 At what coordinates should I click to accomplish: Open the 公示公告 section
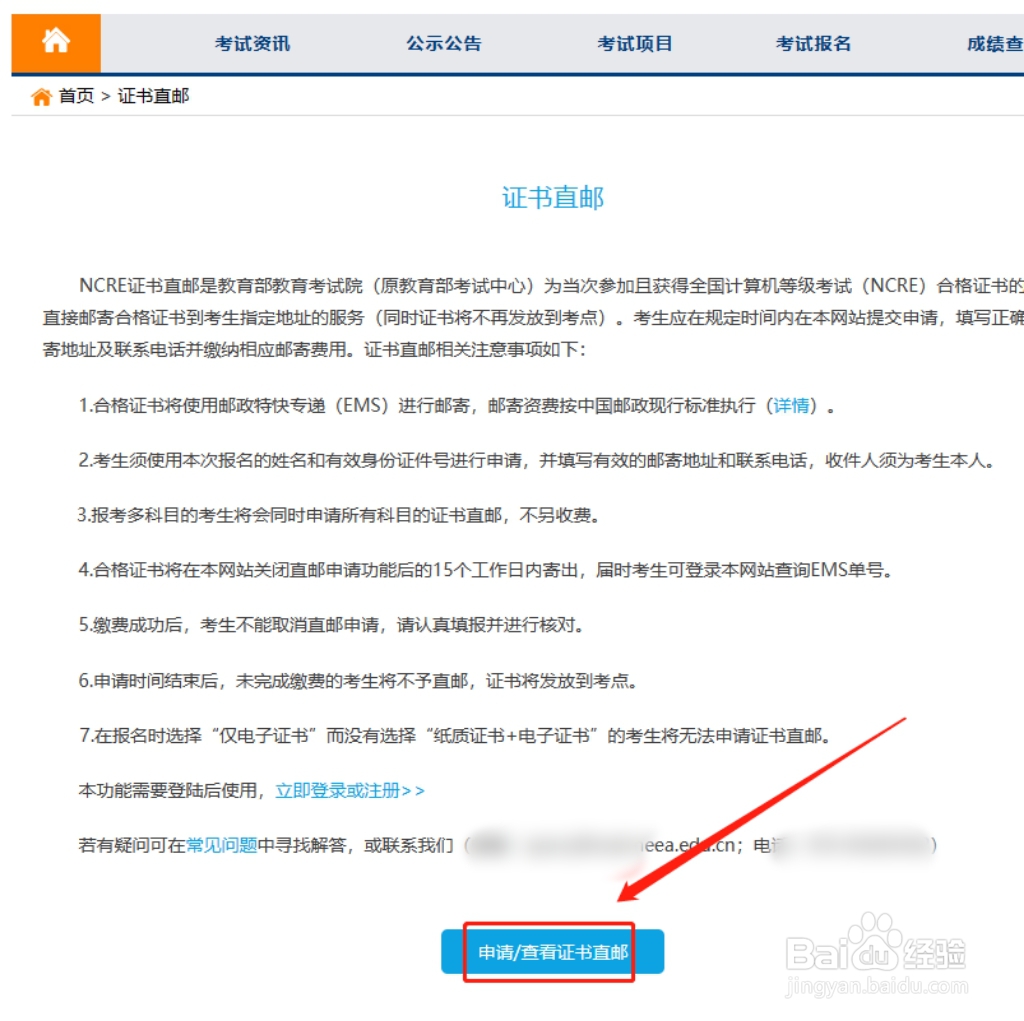point(443,43)
